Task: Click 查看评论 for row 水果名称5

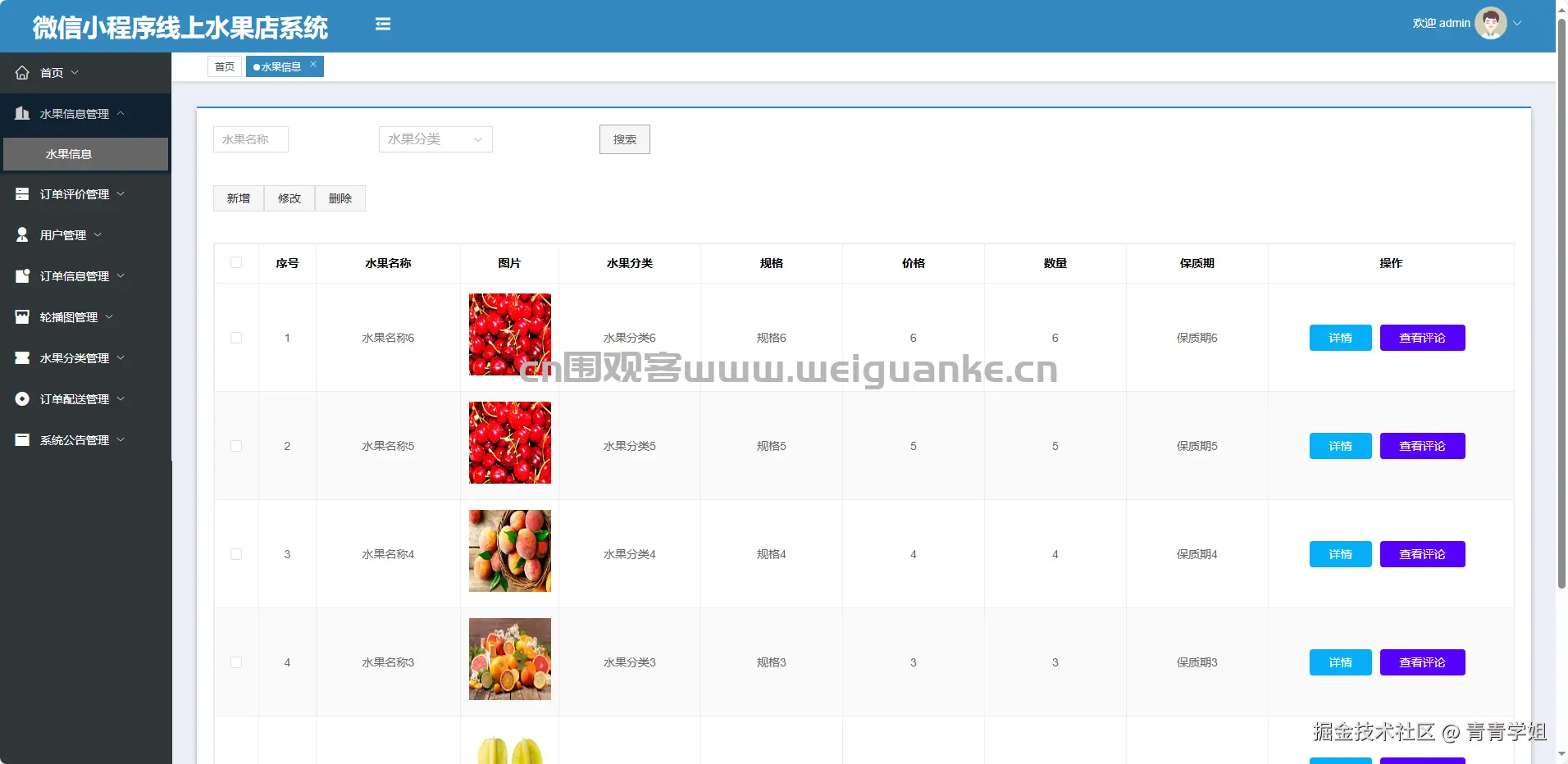Action: pos(1423,446)
